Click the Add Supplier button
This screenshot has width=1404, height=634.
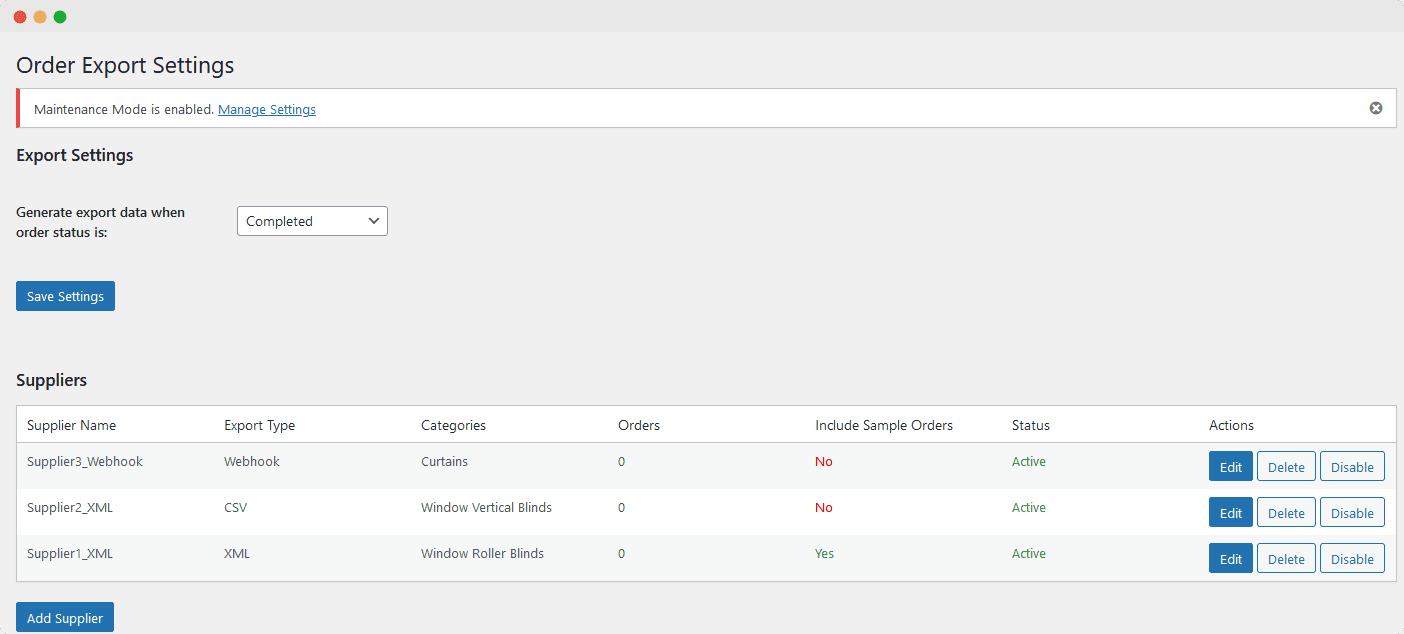(65, 618)
